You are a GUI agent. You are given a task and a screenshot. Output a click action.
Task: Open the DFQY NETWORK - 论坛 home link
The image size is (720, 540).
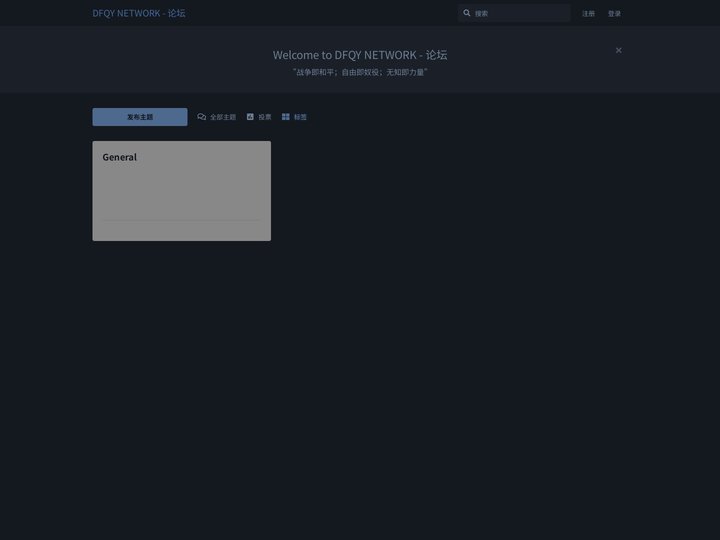[x=139, y=13]
